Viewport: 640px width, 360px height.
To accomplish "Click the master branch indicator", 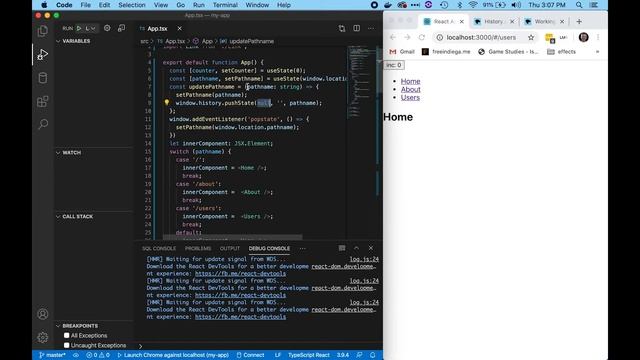I will coord(52,355).
